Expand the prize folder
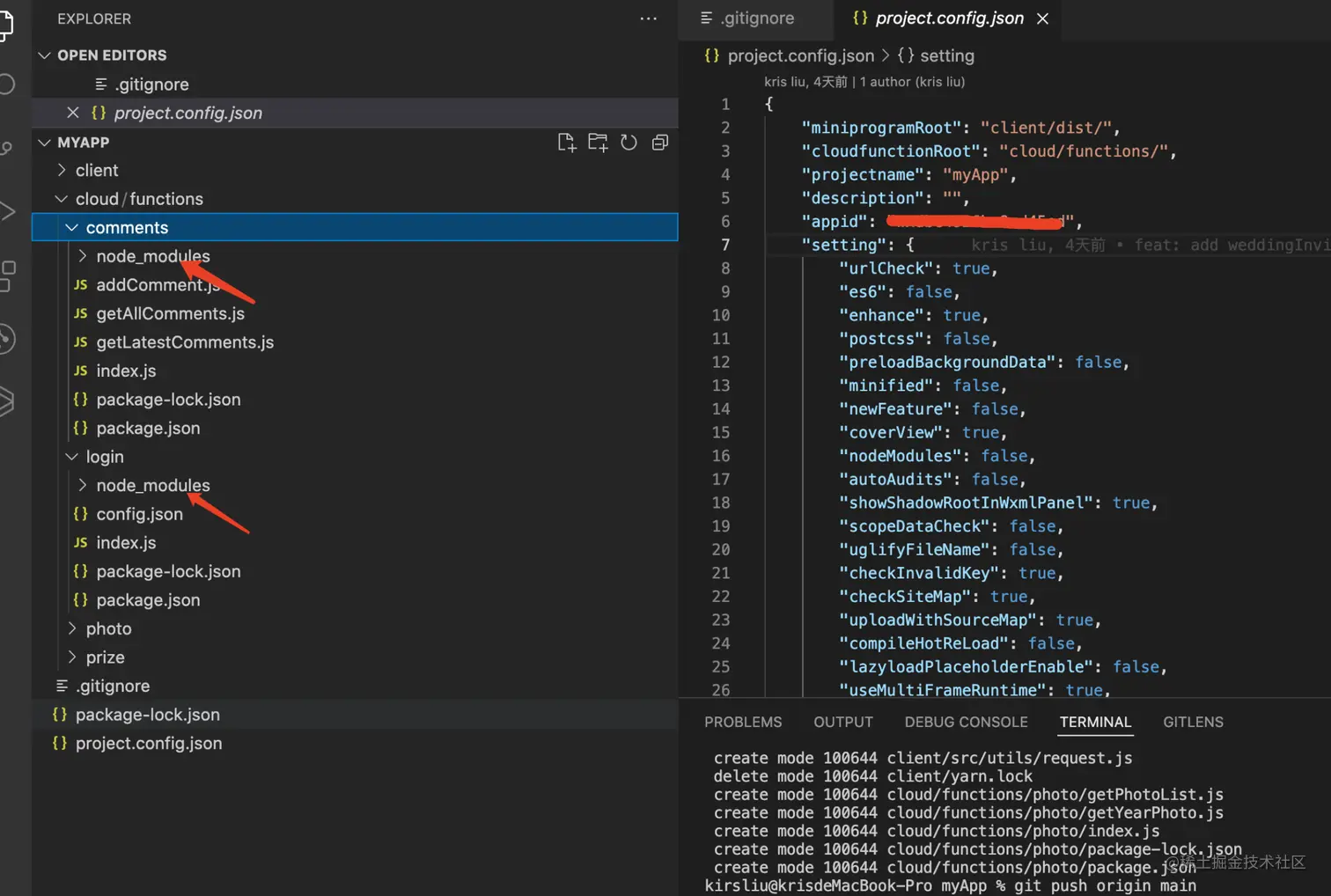The height and width of the screenshot is (896, 1331). (x=72, y=657)
